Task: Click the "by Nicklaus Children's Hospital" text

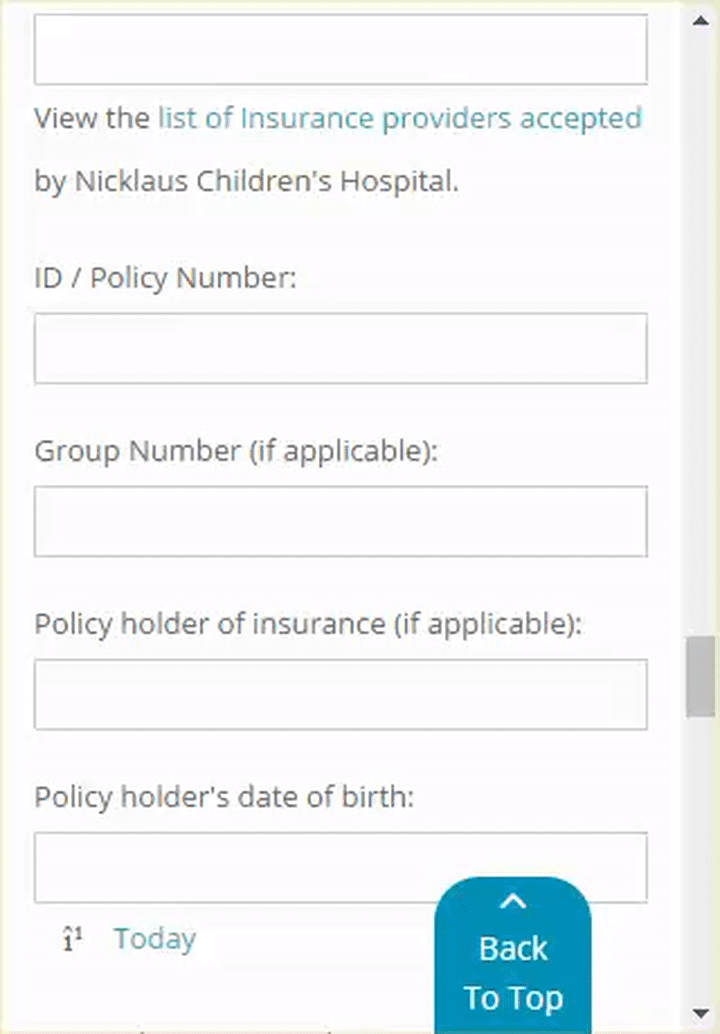Action: 246,183
